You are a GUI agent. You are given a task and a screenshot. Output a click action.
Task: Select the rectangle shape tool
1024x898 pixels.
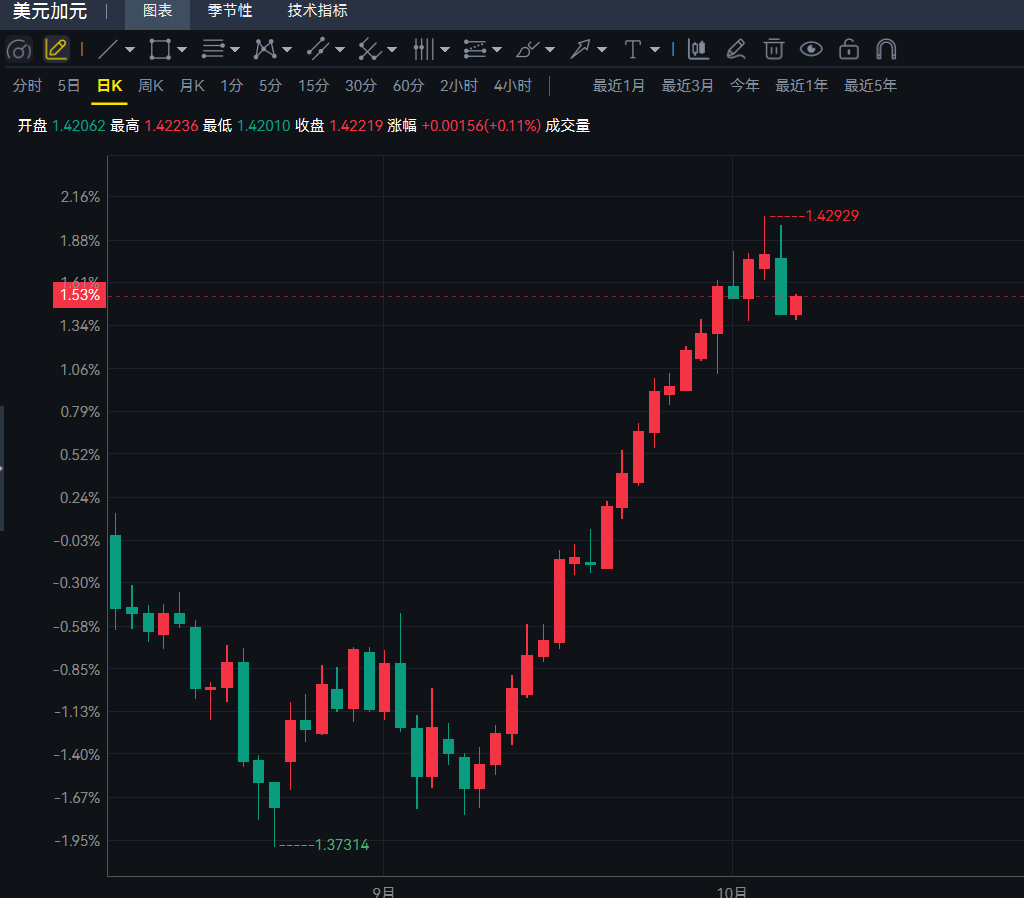click(160, 49)
